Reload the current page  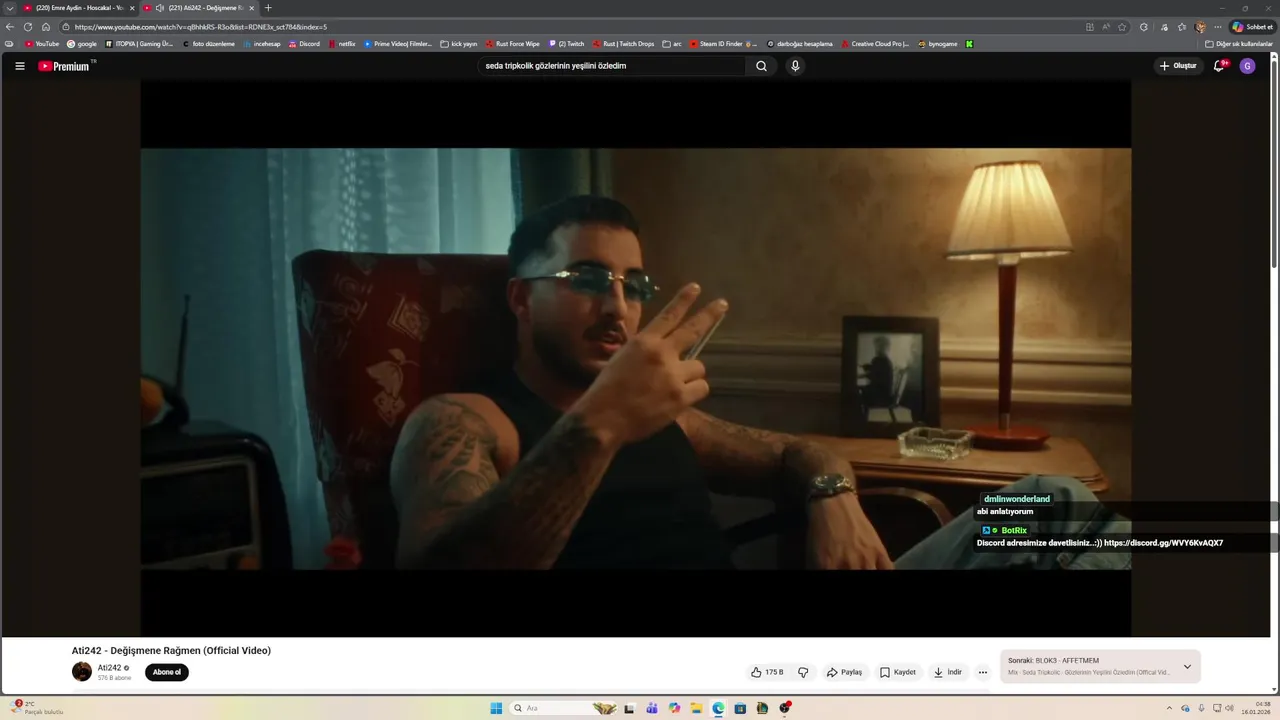28,27
